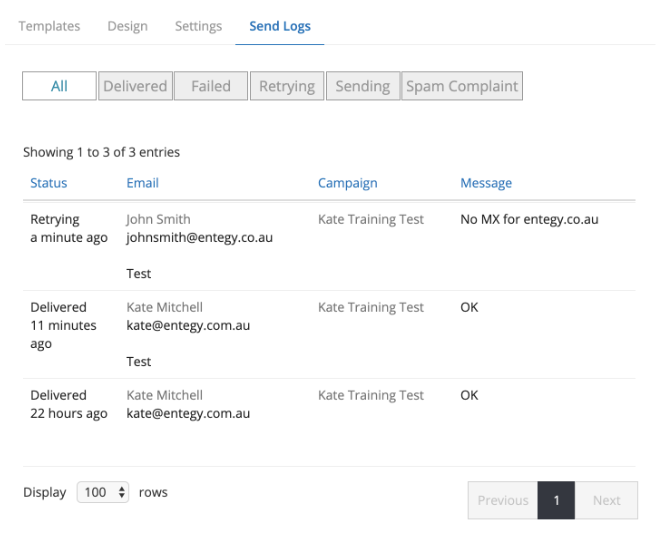
Task: Click the OK message in the 11 minutes ago row
Action: tap(469, 307)
